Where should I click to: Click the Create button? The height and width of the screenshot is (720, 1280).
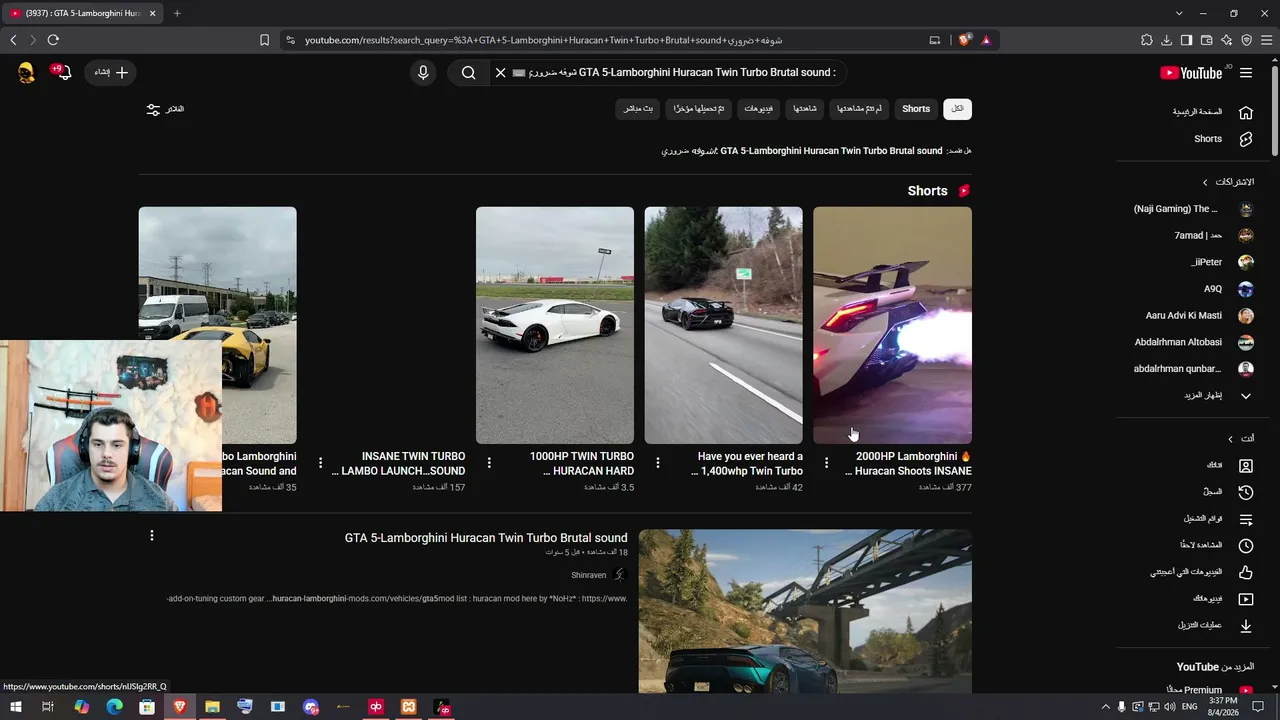tap(111, 73)
